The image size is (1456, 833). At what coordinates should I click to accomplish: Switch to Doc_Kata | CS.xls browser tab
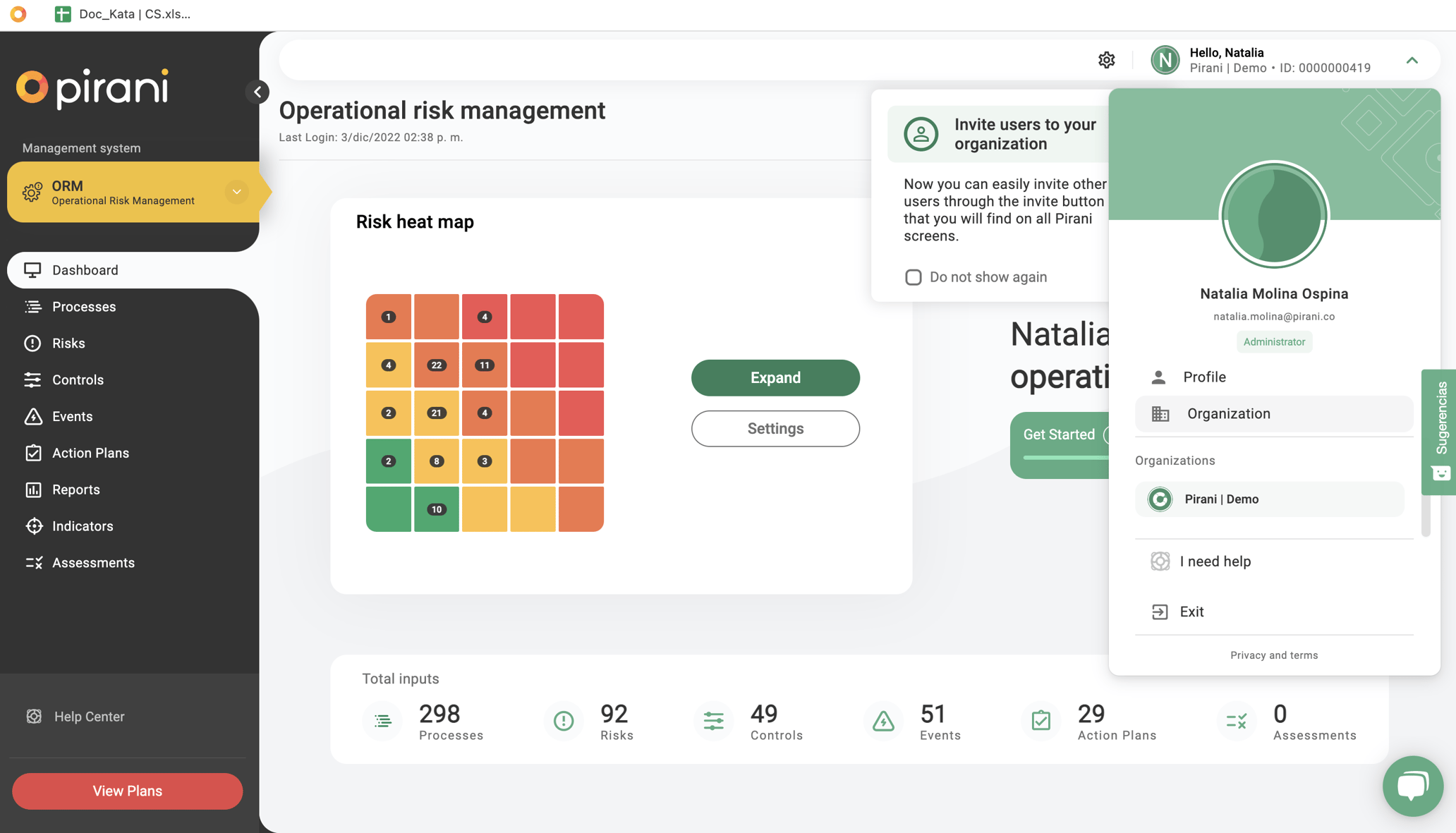point(123,14)
